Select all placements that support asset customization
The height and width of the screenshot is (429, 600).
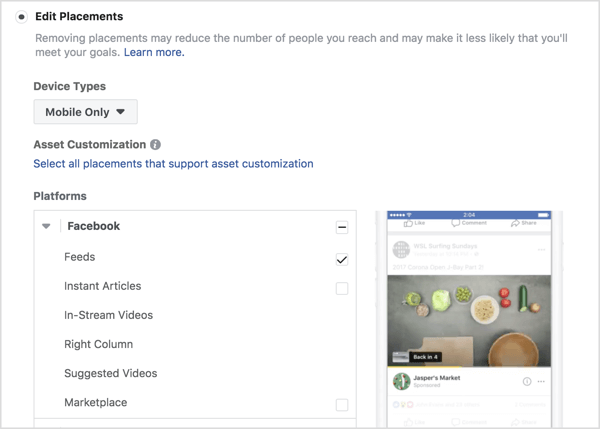click(173, 164)
